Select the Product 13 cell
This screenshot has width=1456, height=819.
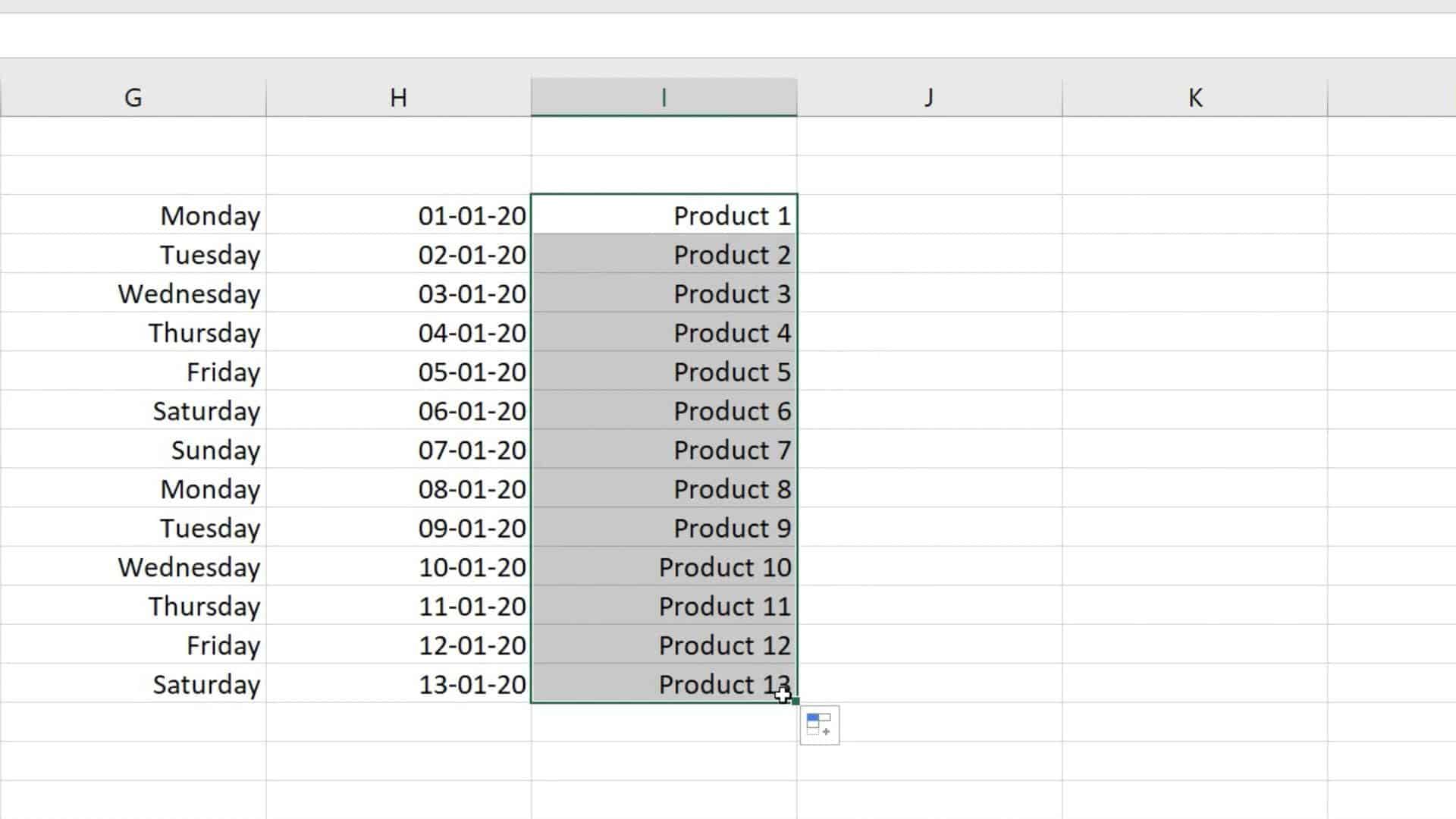(x=664, y=684)
